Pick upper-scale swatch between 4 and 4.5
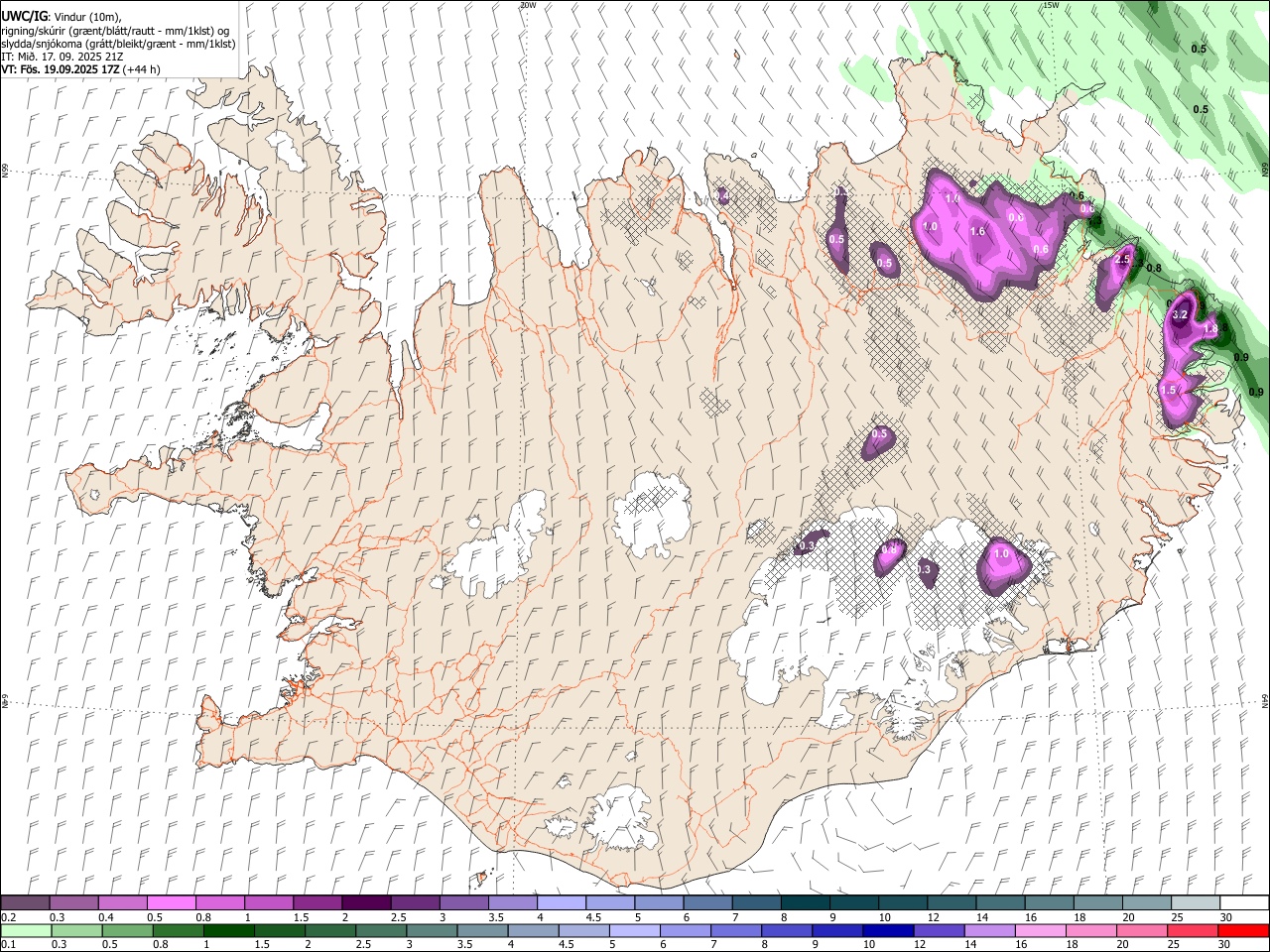The image size is (1270, 952). tap(561, 902)
